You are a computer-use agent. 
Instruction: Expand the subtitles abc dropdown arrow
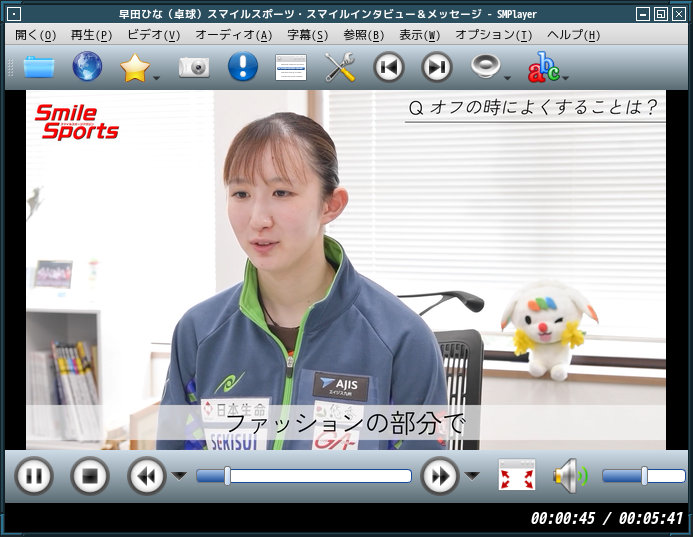565,78
